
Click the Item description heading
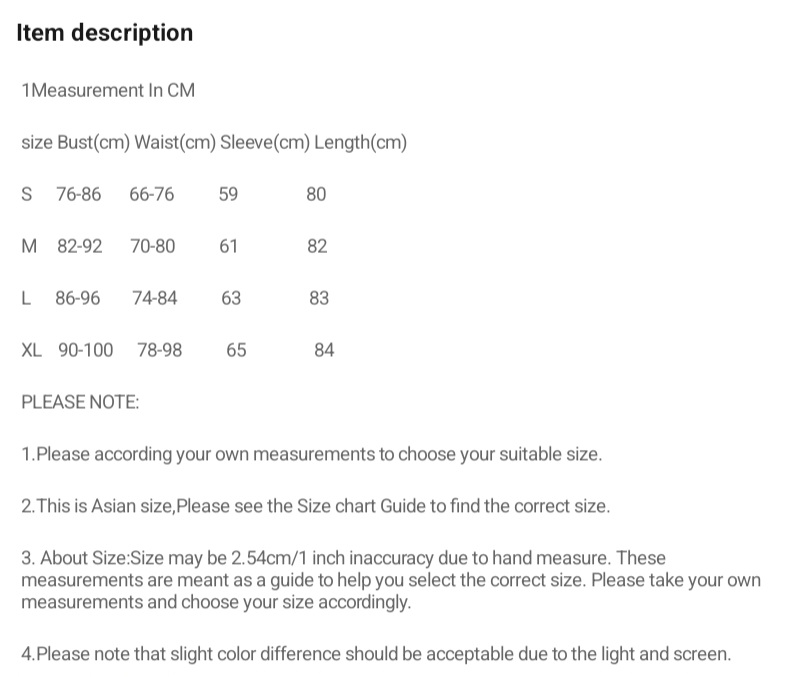(x=104, y=33)
